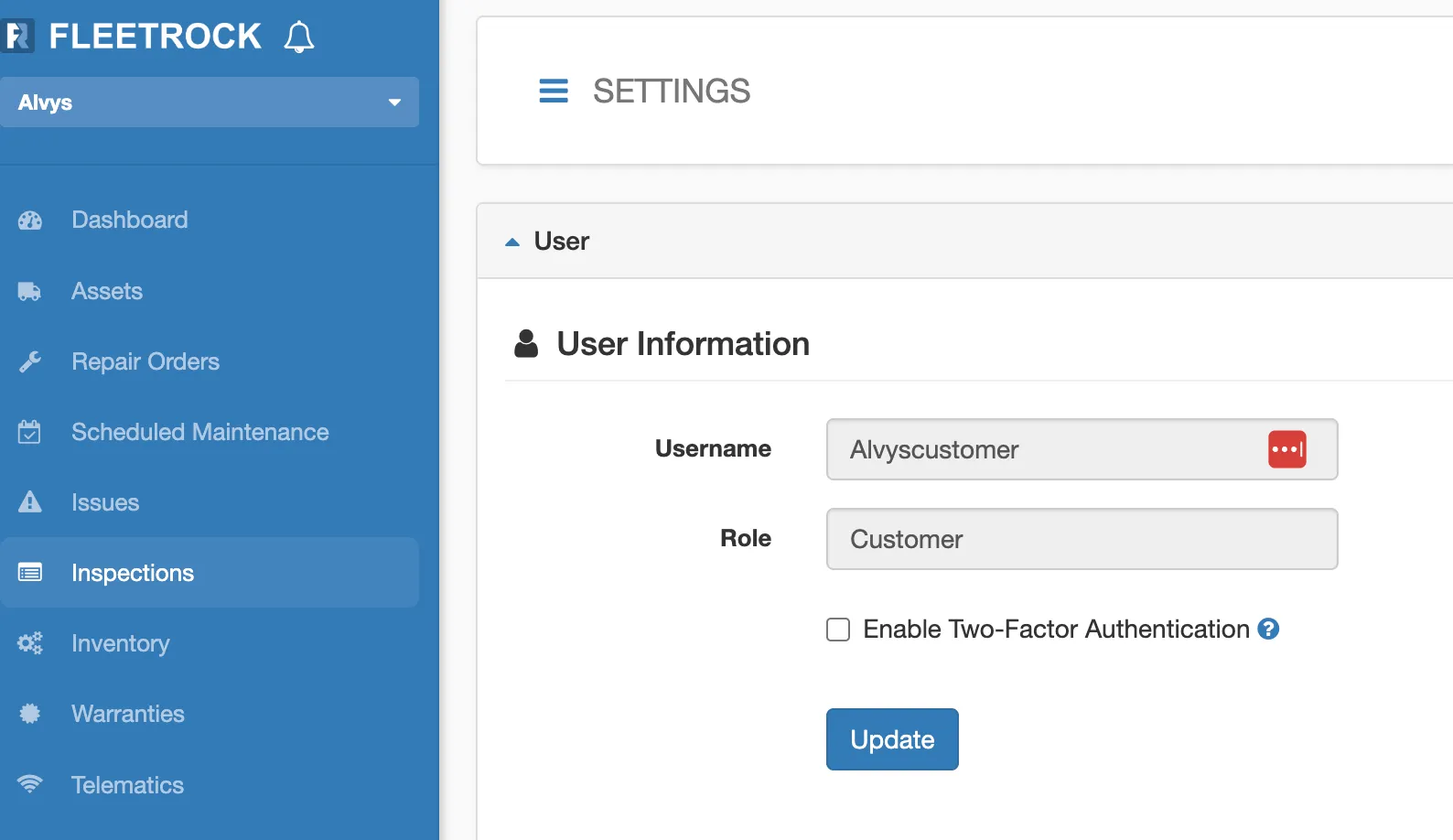This screenshot has width=1453, height=840.
Task: Click the Repair Orders wrench icon
Action: coord(30,362)
